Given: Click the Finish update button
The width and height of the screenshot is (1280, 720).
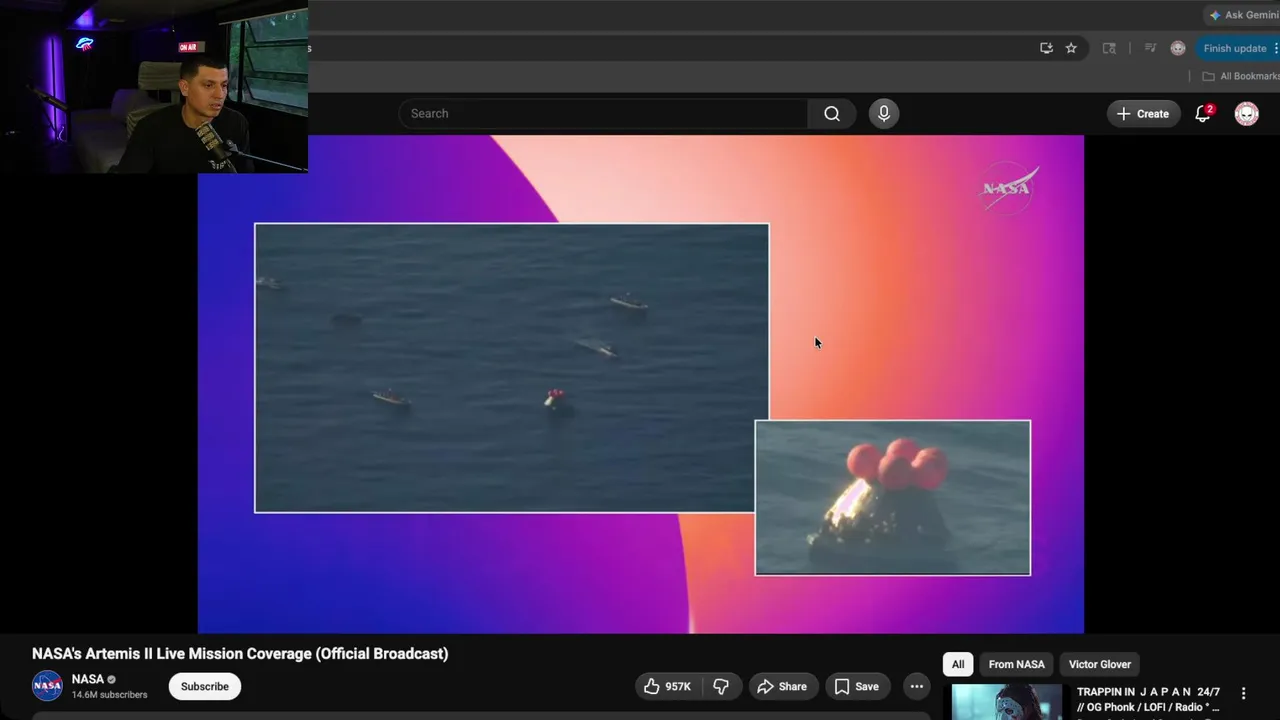Looking at the screenshot, I should [1237, 48].
